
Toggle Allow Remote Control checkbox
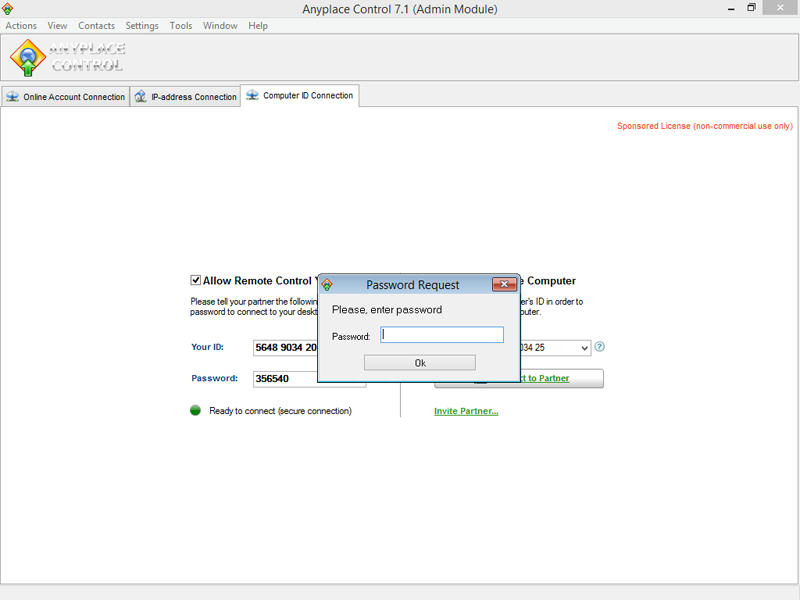[x=195, y=280]
